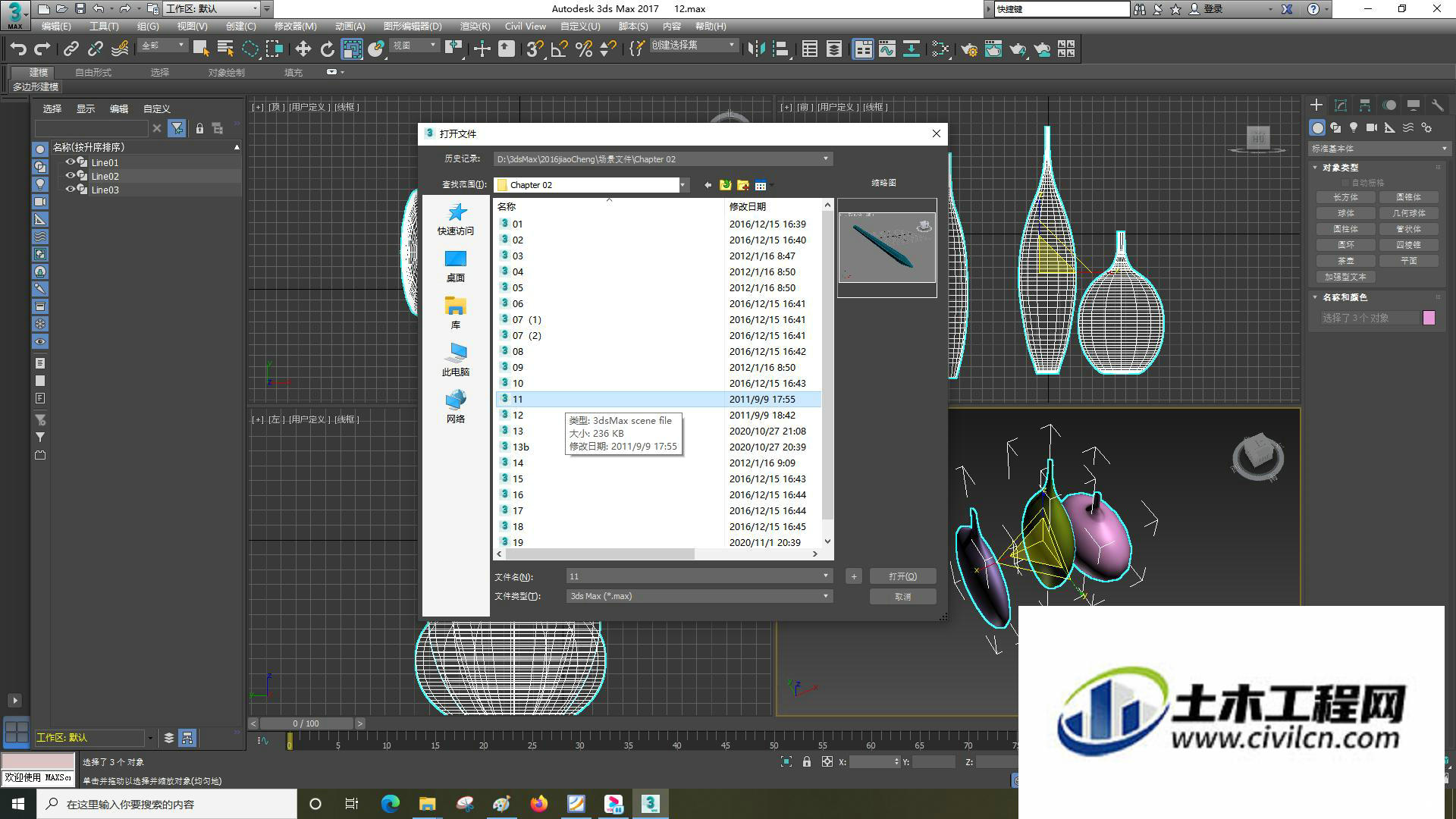This screenshot has height=819, width=1456.
Task: Click the Align tool icon
Action: (x=780, y=49)
